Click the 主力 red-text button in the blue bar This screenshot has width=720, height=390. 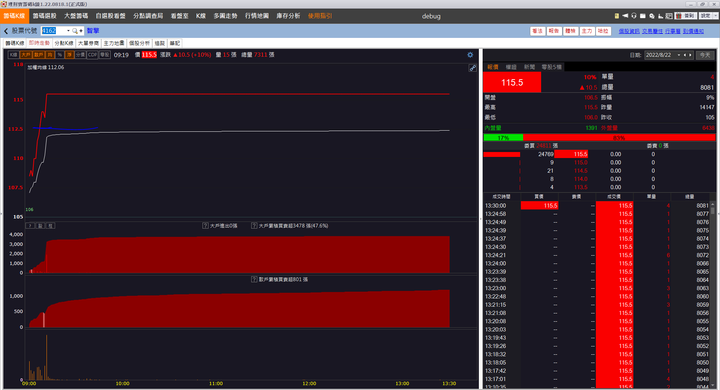pyautogui.click(x=587, y=31)
